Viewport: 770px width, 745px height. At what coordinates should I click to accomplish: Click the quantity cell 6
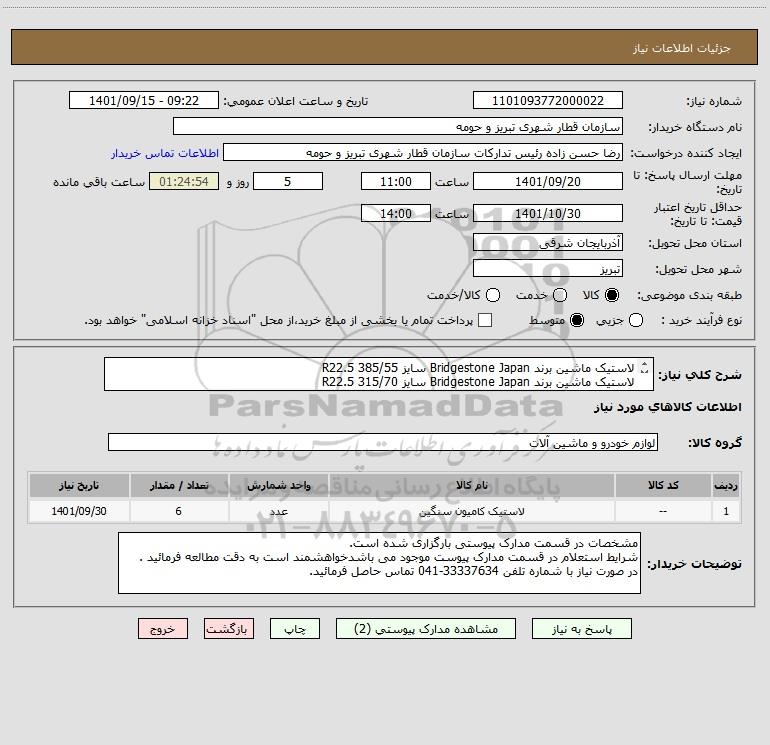pos(179,511)
